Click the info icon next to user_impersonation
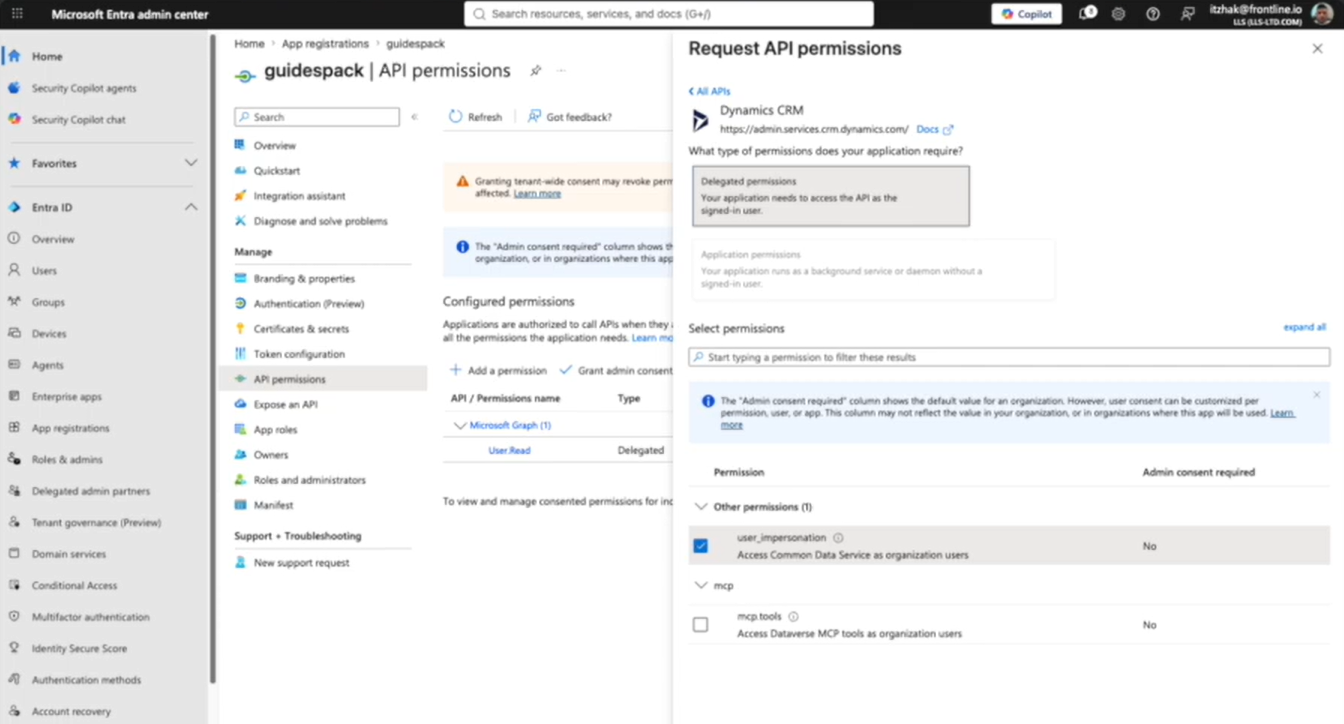The image size is (1344, 724). [x=838, y=538]
